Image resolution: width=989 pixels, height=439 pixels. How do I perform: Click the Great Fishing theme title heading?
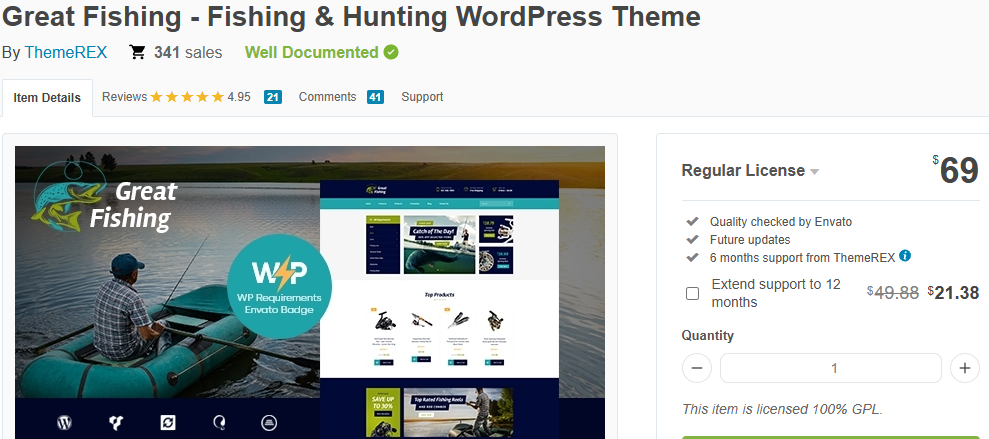351,16
